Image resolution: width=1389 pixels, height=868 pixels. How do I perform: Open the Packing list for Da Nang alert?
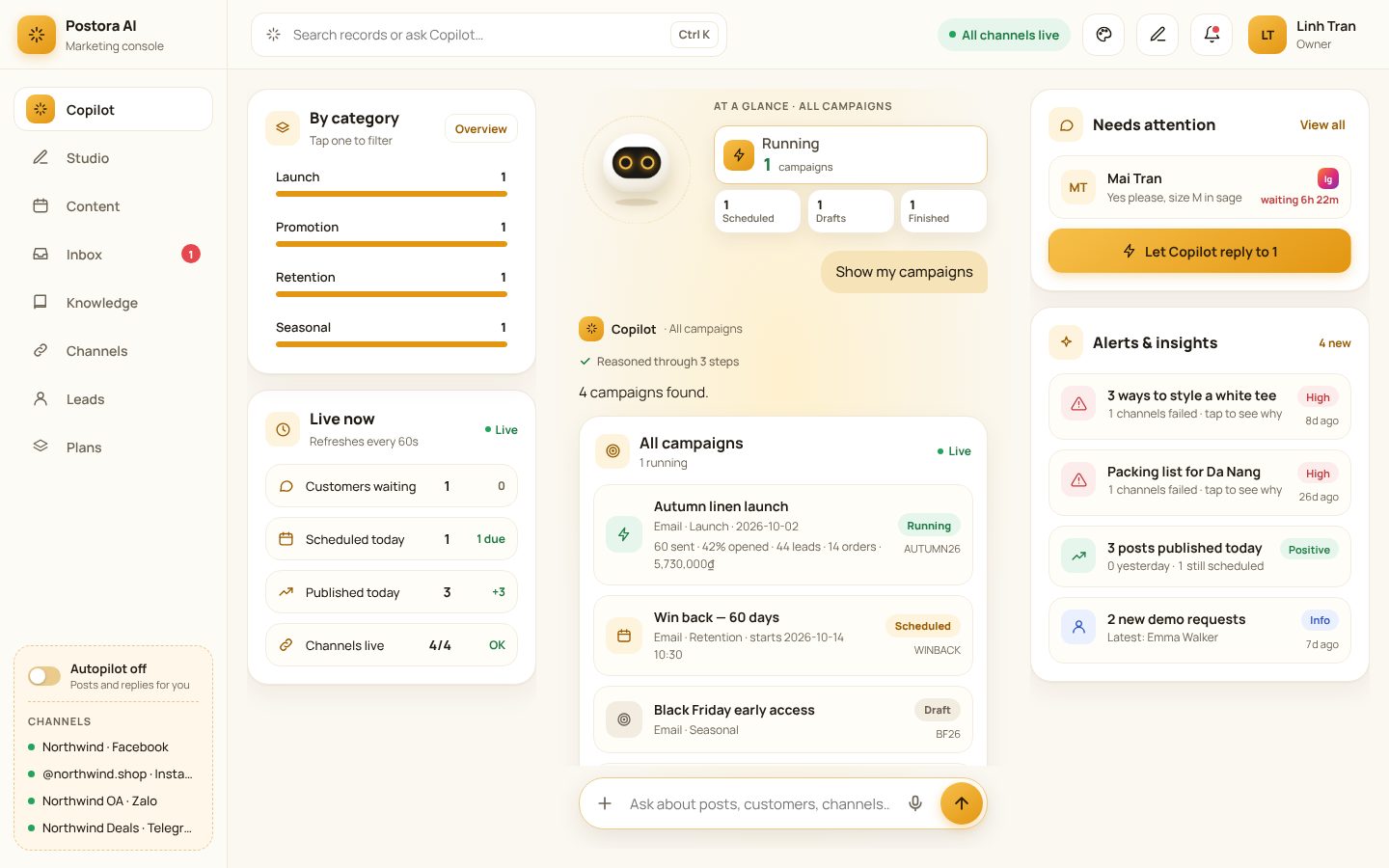(x=1199, y=483)
